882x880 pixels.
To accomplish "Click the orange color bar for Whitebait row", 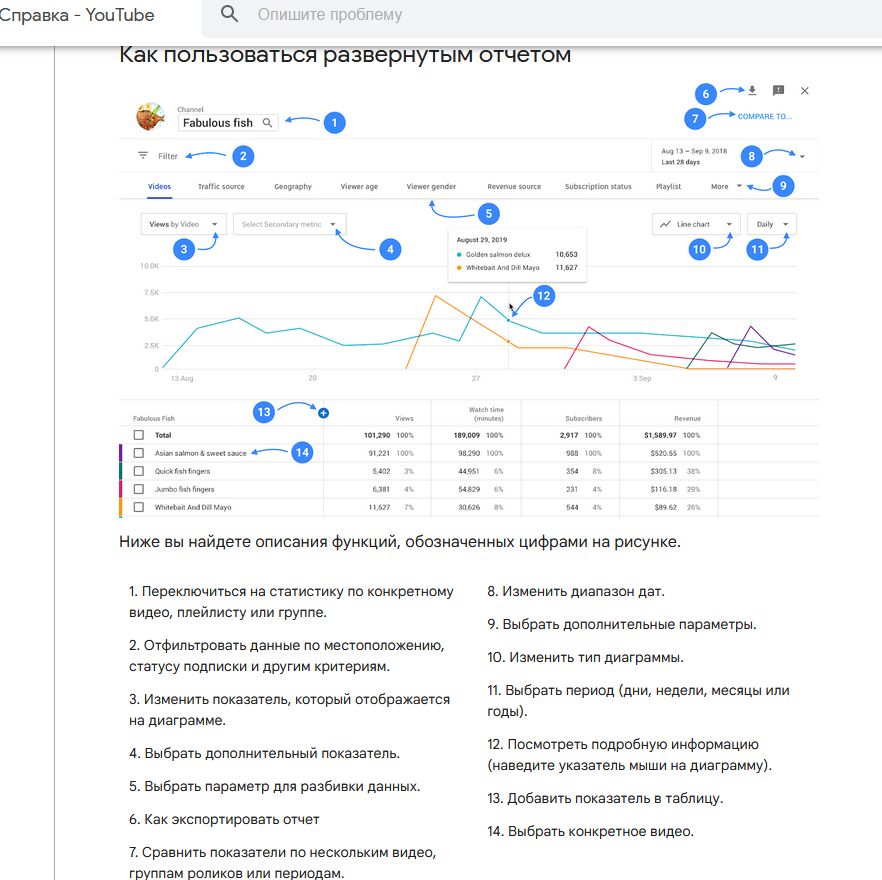I will coord(120,507).
